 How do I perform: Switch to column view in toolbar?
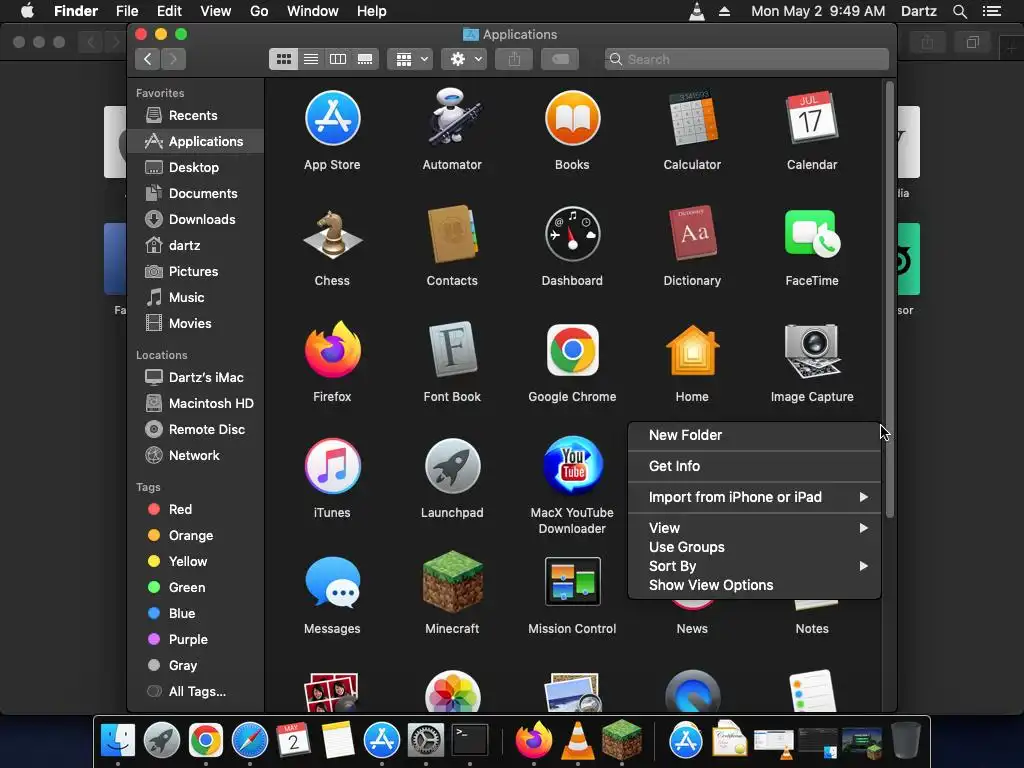point(338,59)
